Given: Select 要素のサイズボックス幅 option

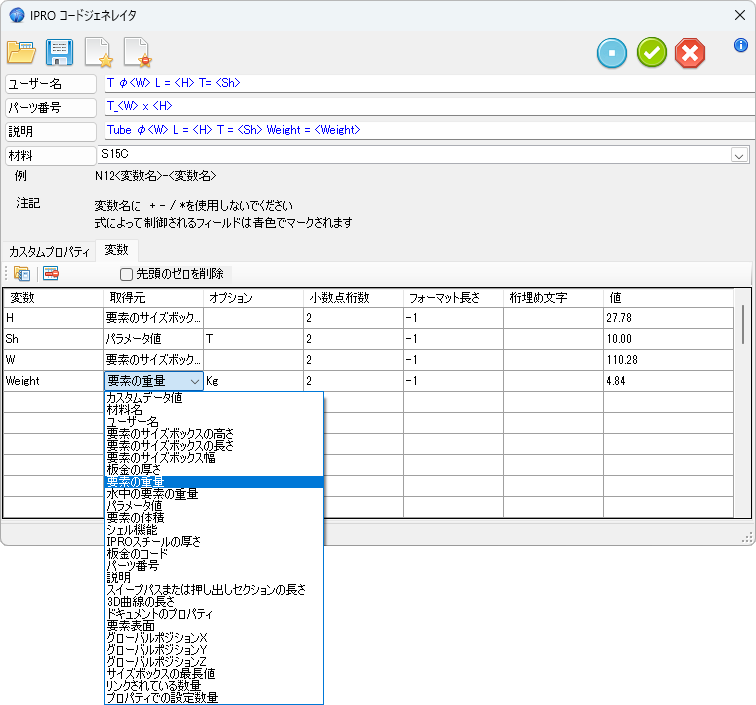Looking at the screenshot, I should coord(214,458).
